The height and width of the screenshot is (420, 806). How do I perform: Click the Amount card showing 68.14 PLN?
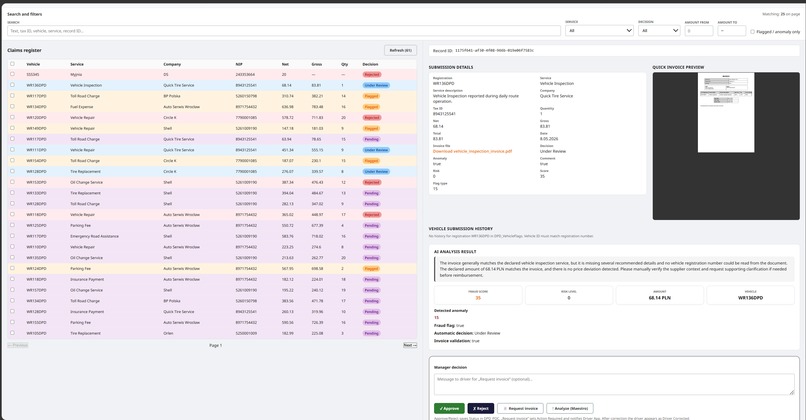(x=660, y=295)
